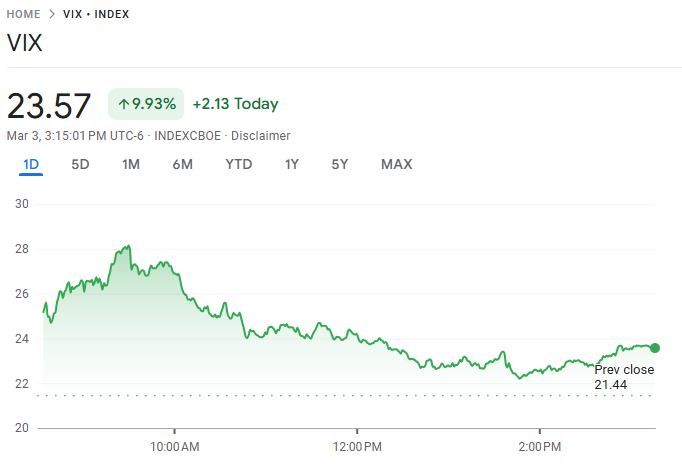Select the YTD chart tab

point(238,164)
